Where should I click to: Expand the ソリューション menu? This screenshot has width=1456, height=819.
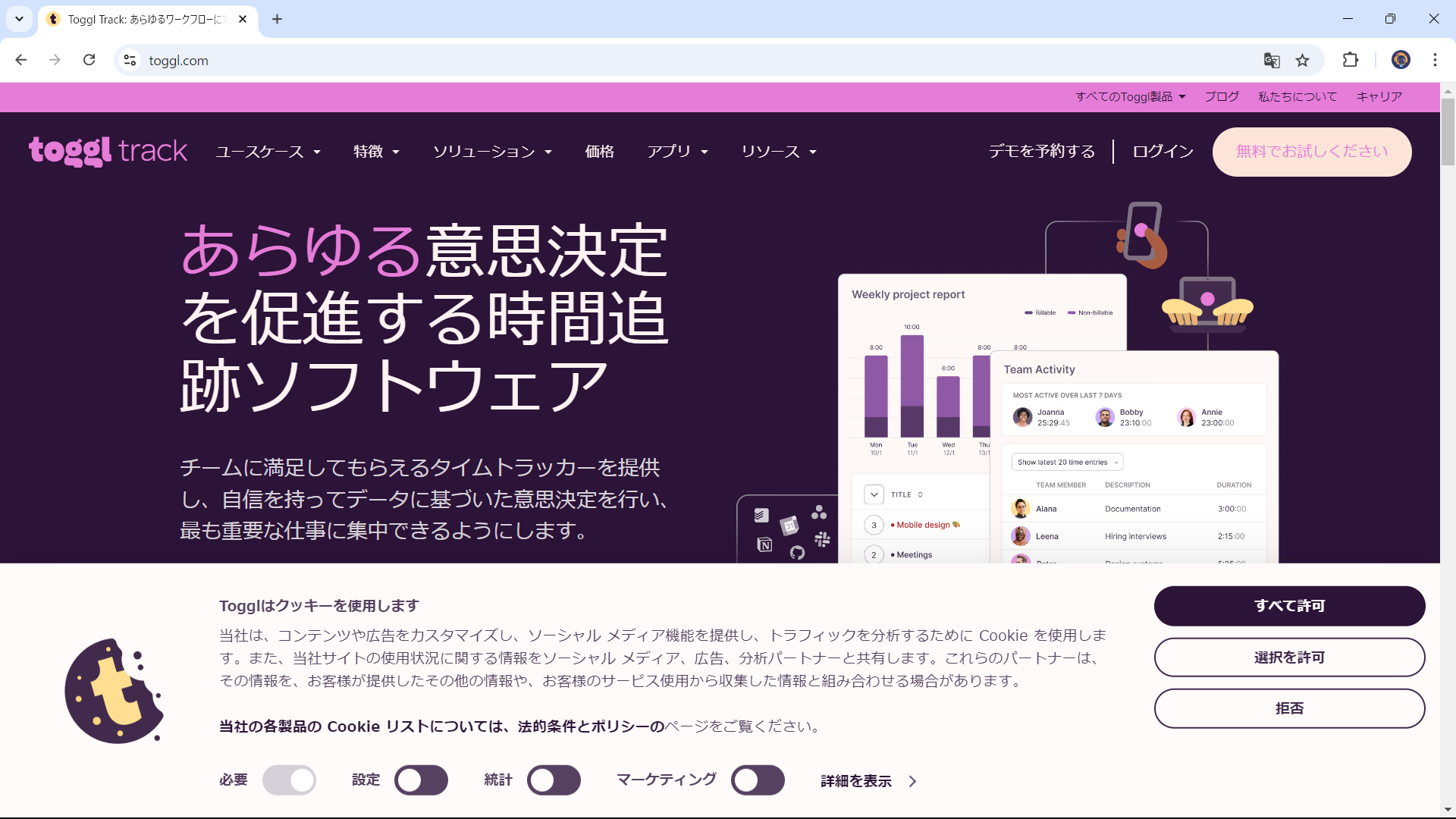click(x=492, y=152)
